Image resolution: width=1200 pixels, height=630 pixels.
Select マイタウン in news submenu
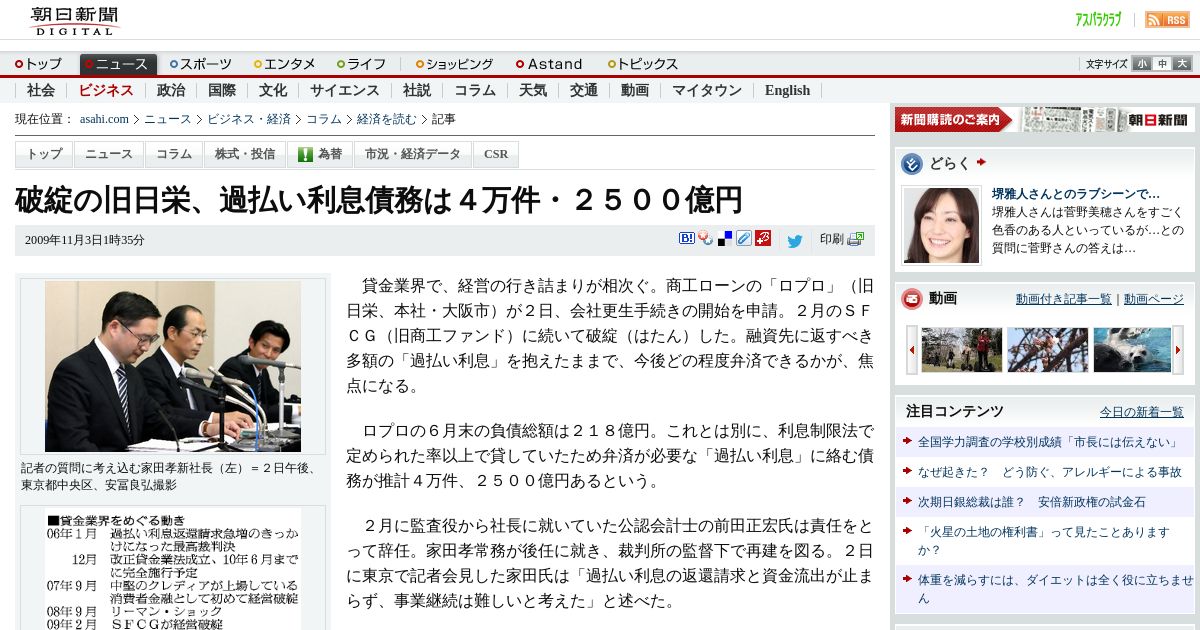(707, 90)
